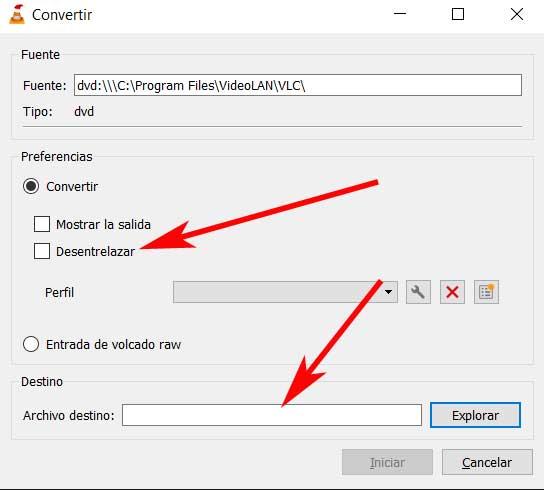
Task: Minimize the Convertir window
Action: [x=400, y=14]
